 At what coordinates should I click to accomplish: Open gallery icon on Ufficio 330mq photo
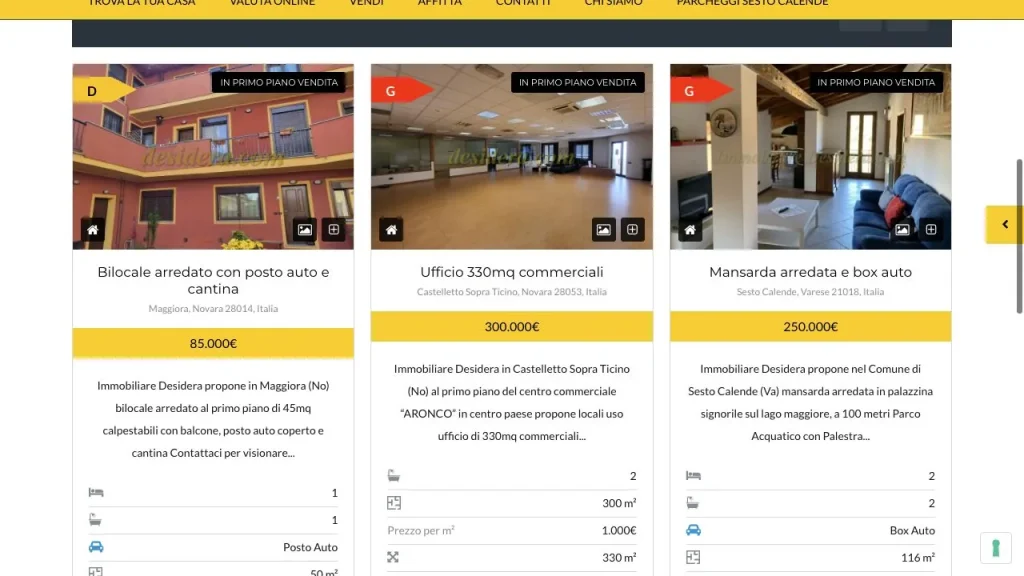[603, 229]
